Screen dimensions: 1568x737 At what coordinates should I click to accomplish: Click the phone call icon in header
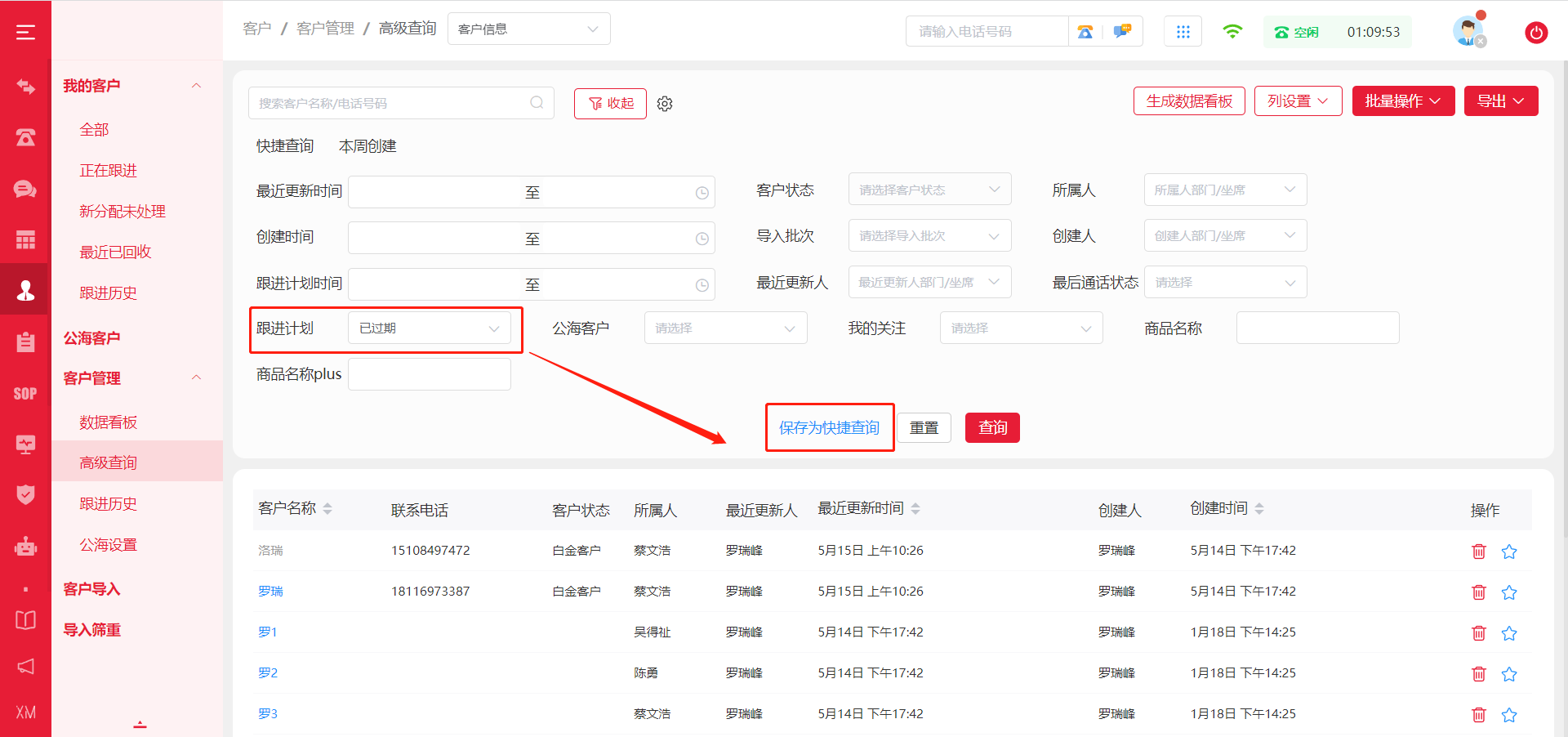(1085, 32)
